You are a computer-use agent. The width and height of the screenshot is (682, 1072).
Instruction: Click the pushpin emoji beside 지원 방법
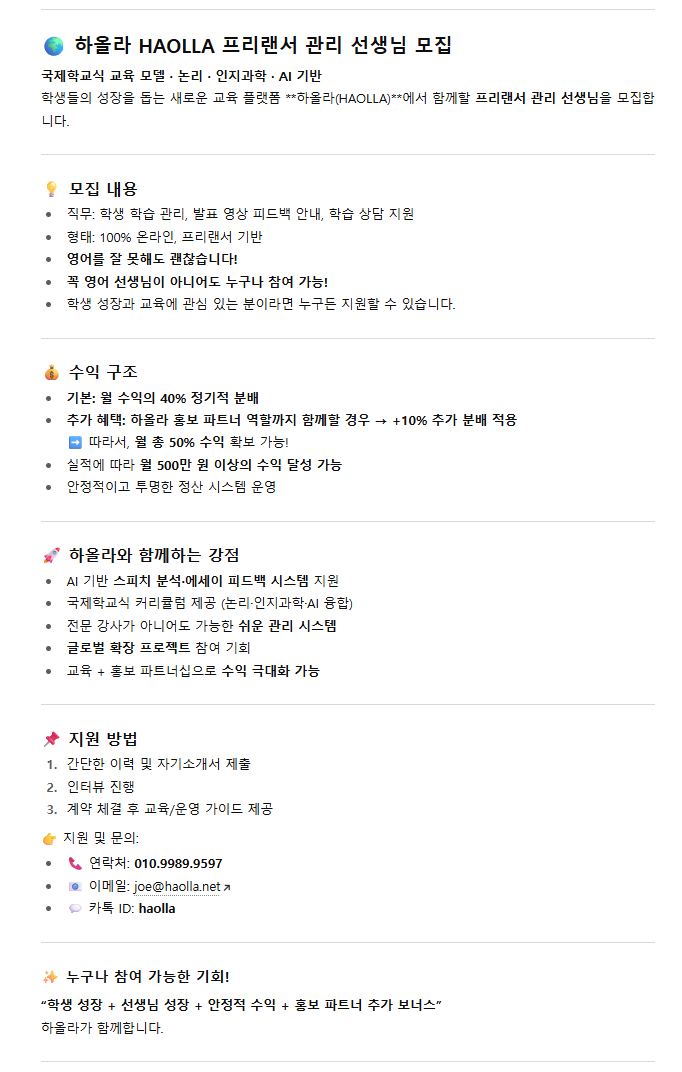[51, 739]
